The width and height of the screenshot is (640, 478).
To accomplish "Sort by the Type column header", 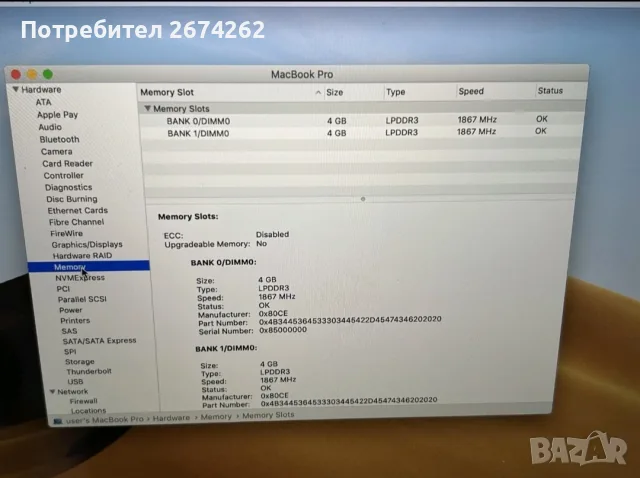I will 396,92.
